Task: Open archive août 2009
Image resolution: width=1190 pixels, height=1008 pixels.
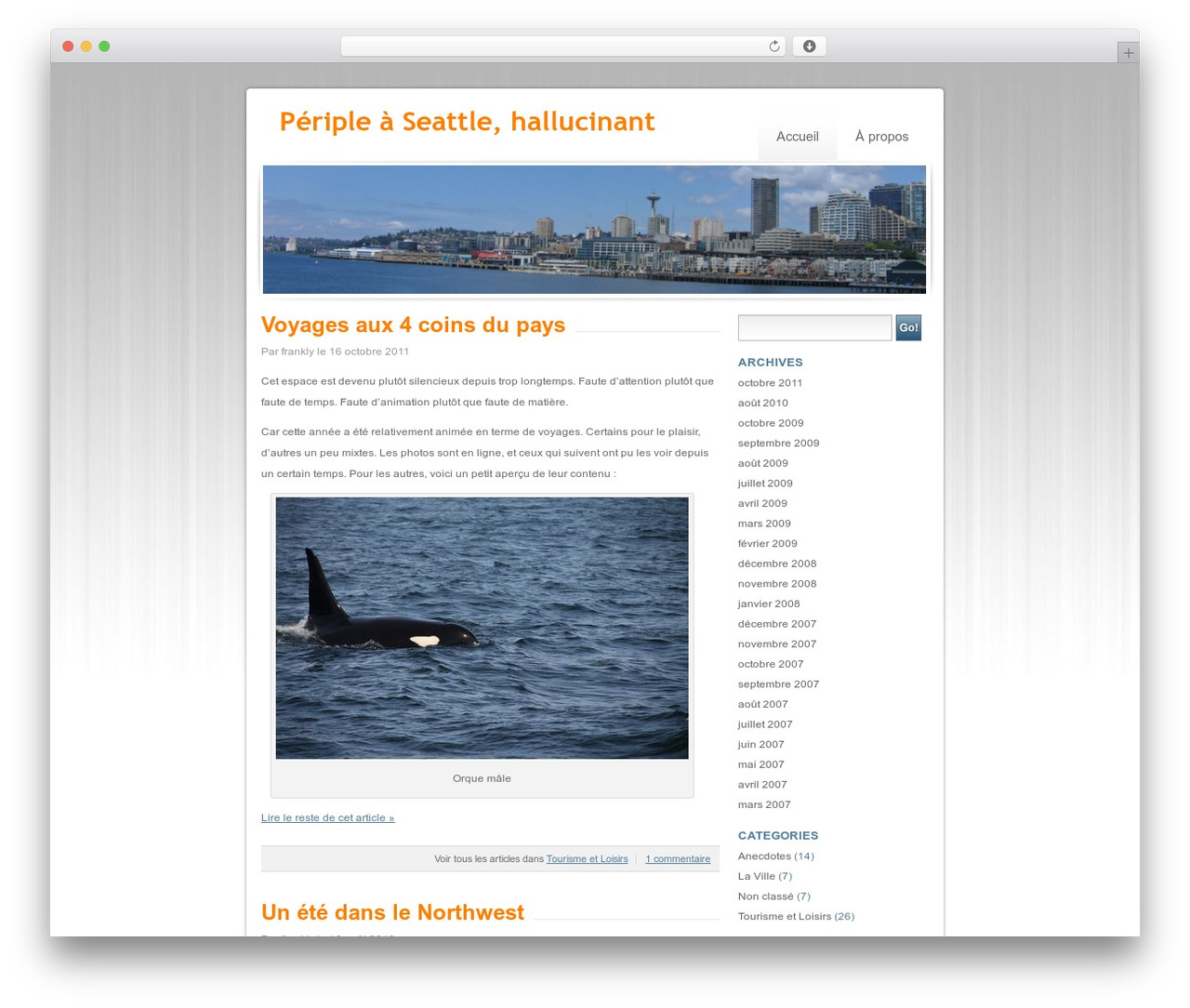Action: pos(762,463)
